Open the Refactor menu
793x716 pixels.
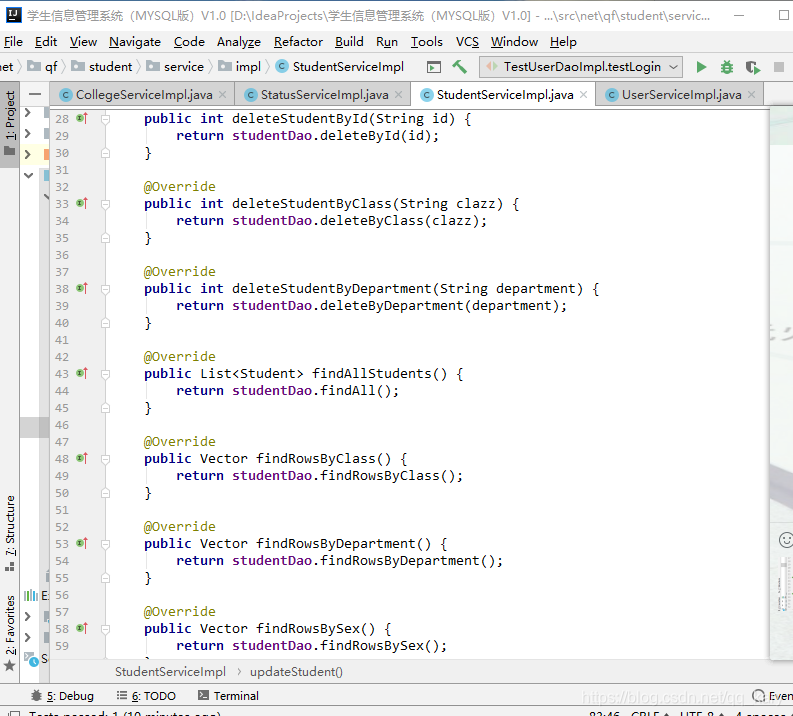pos(298,41)
